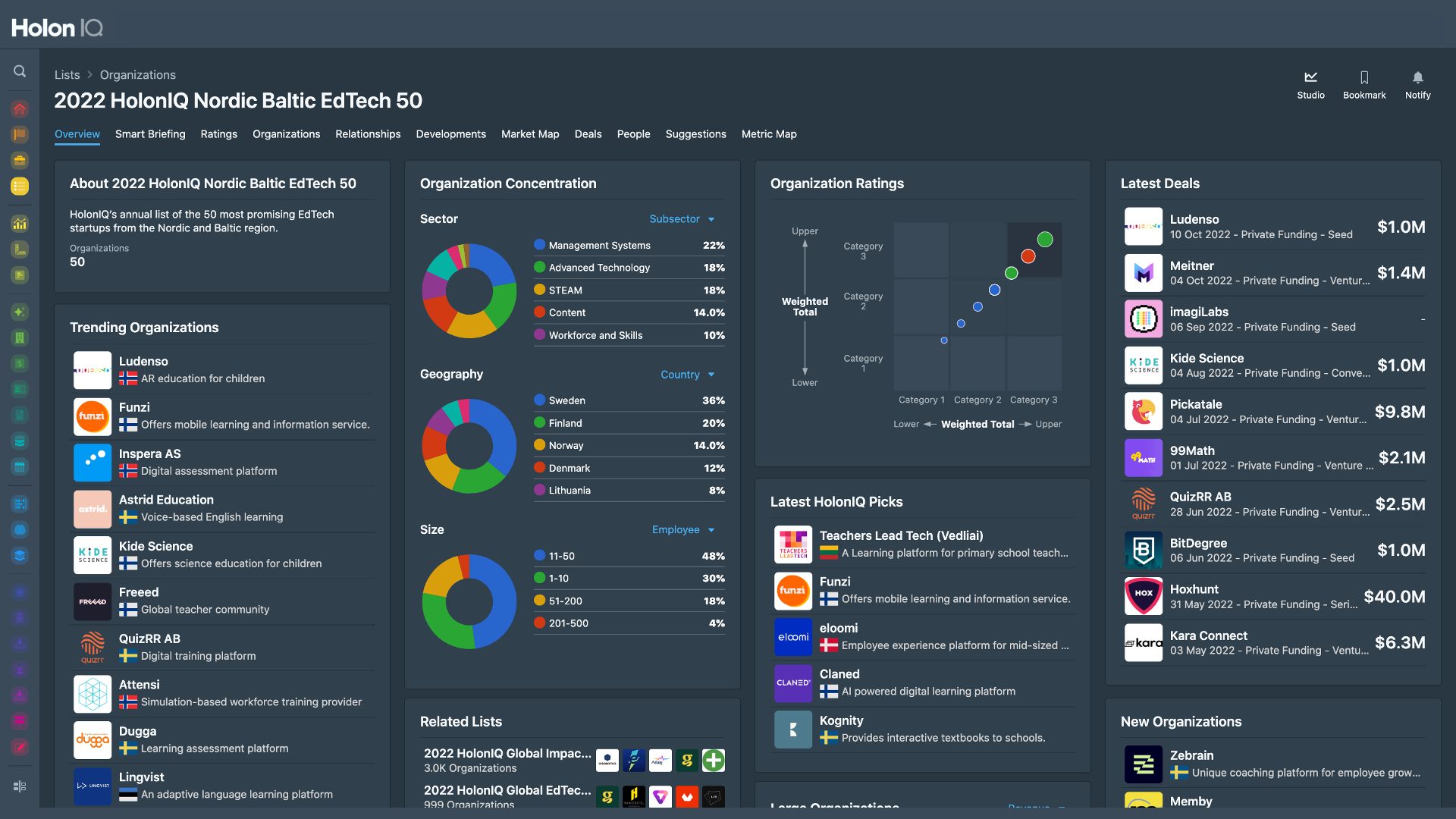Click the Lists breadcrumb link
Screen dimensions: 1456x819
[67, 75]
